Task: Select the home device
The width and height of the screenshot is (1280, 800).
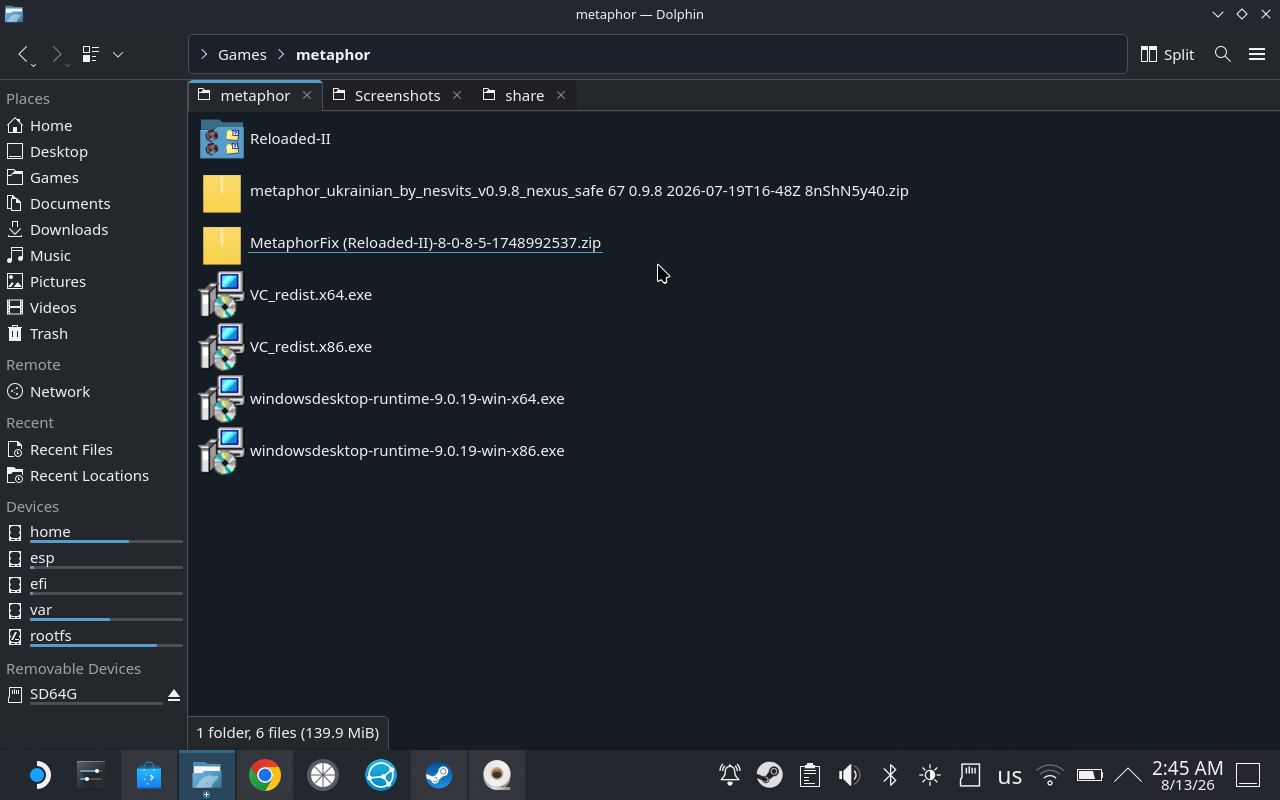Action: pos(93,532)
